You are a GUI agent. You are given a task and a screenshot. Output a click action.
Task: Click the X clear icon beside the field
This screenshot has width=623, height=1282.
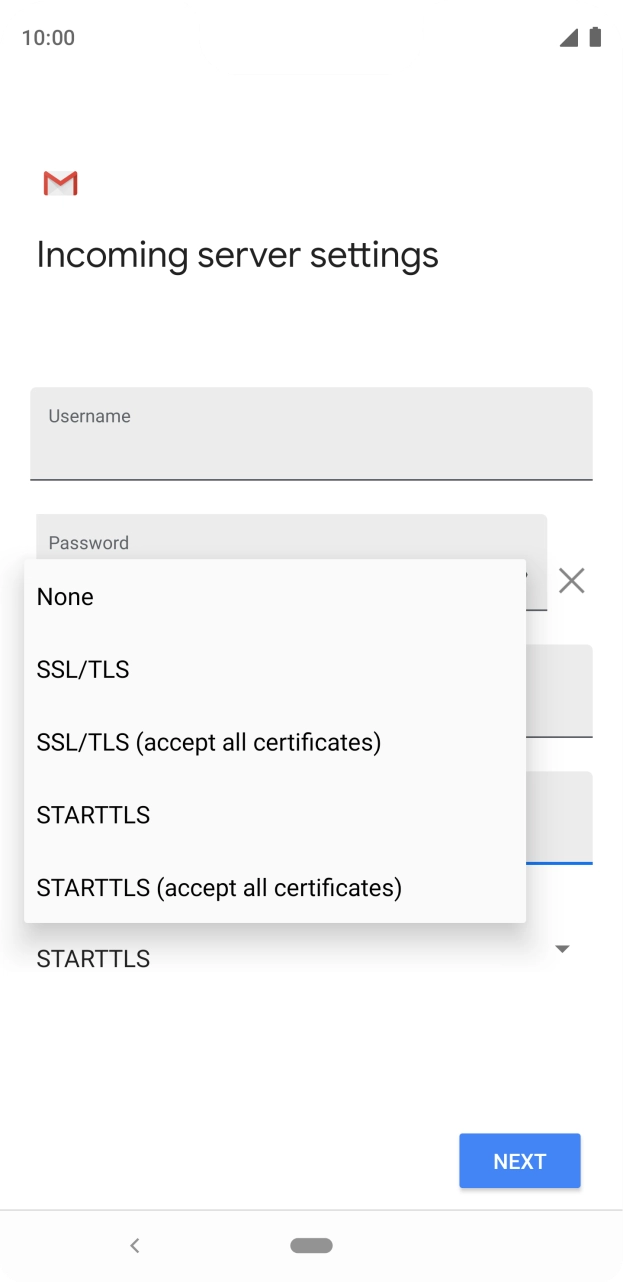(571, 581)
